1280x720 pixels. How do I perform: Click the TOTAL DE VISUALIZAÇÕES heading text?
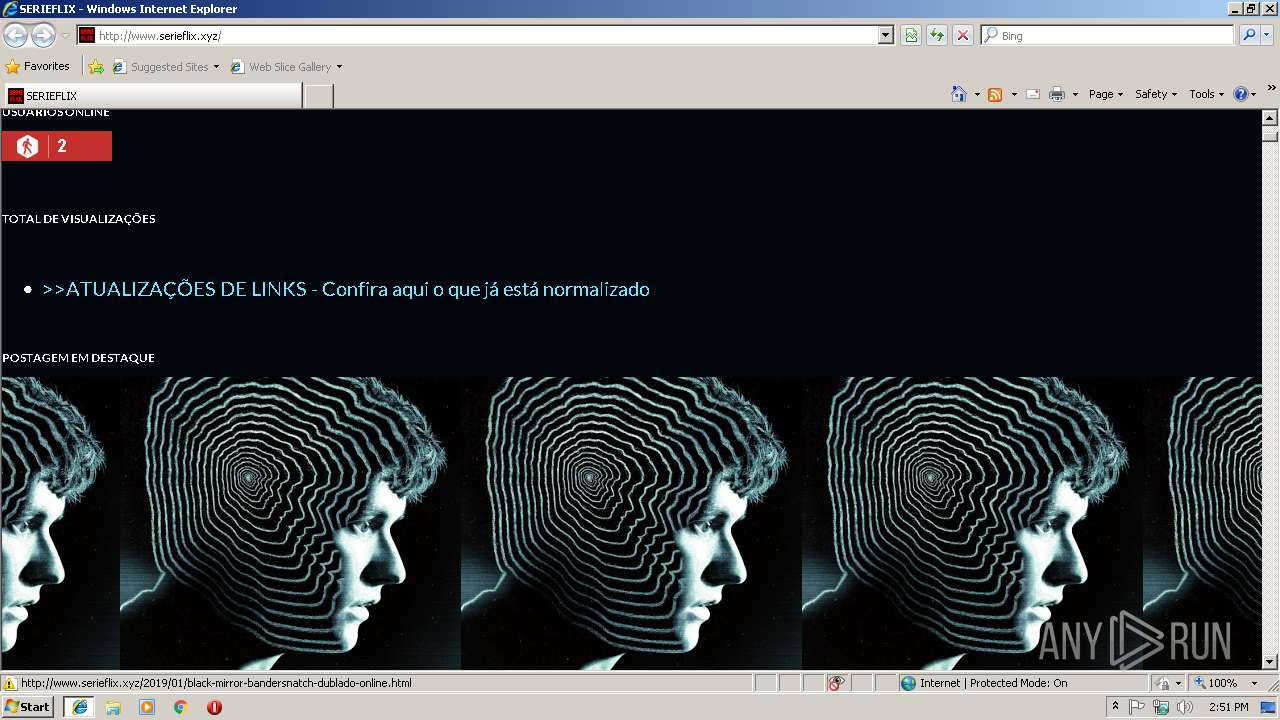tap(79, 219)
